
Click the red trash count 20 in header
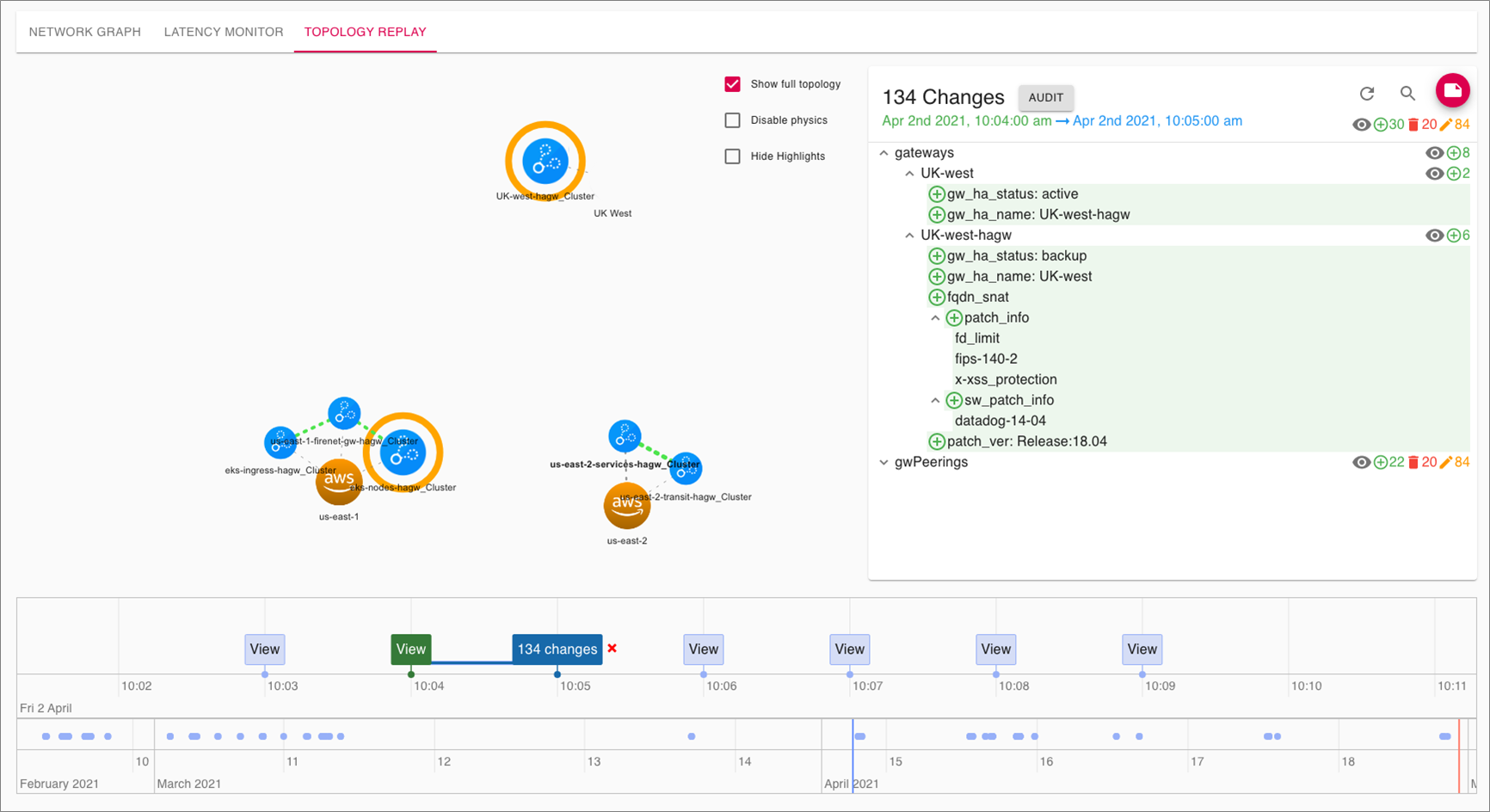[1422, 125]
